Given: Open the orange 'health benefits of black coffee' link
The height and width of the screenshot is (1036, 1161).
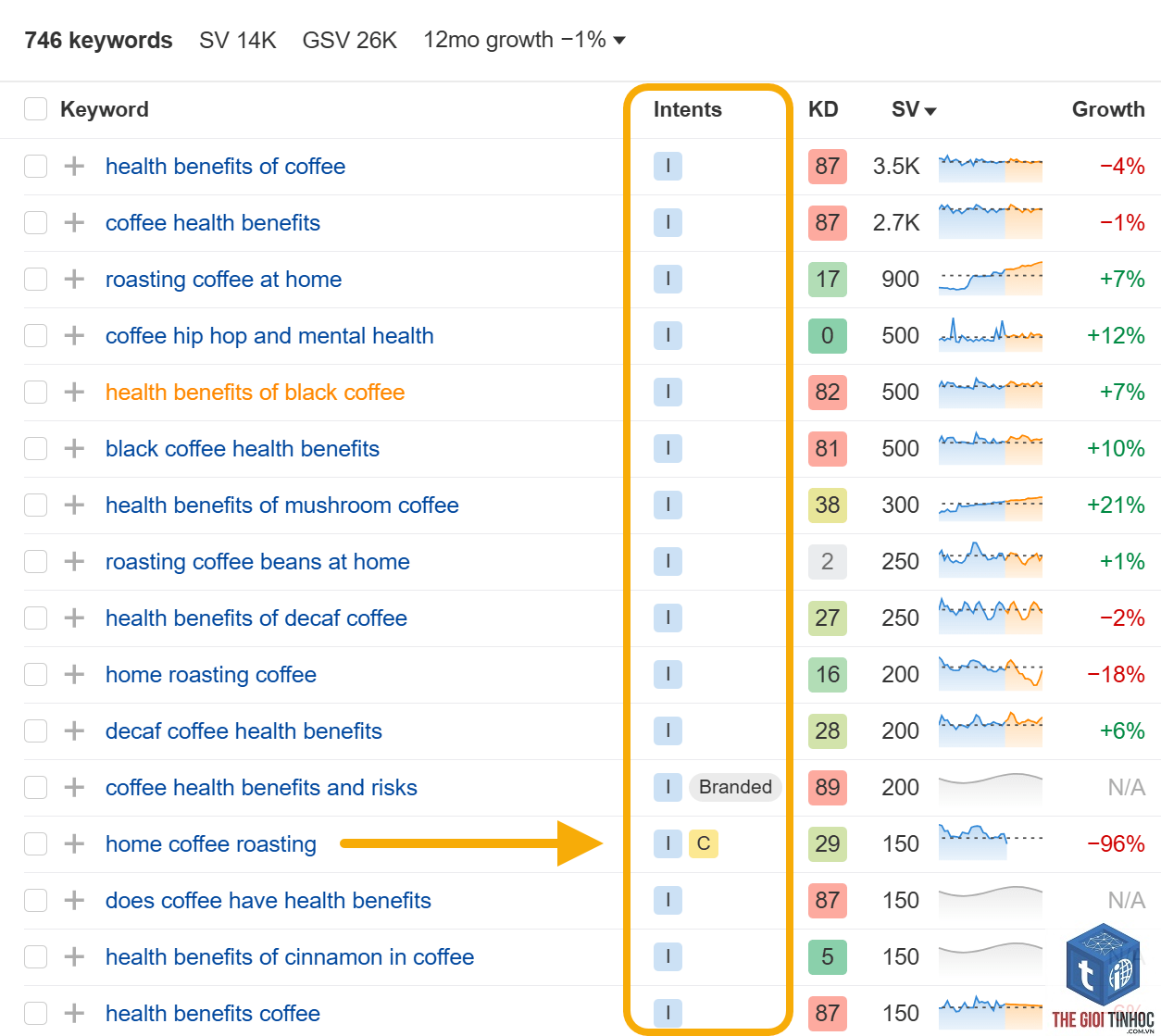Looking at the screenshot, I should click(255, 393).
